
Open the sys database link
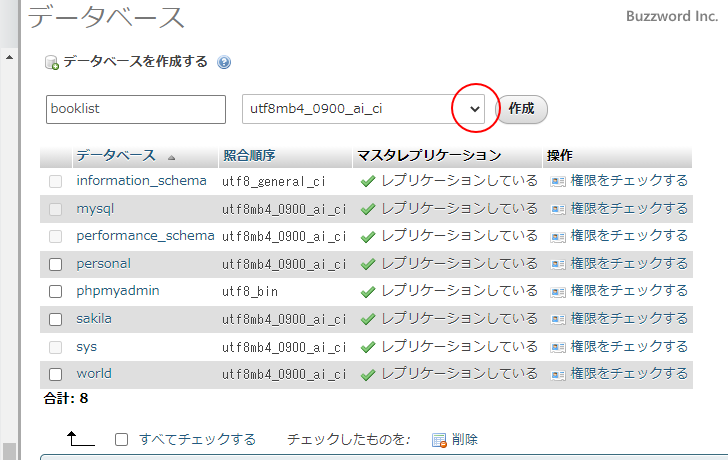tap(86, 347)
